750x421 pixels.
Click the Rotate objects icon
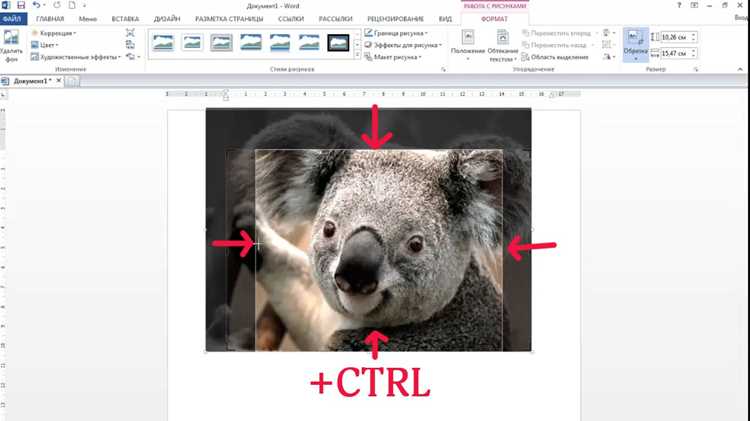tap(607, 57)
